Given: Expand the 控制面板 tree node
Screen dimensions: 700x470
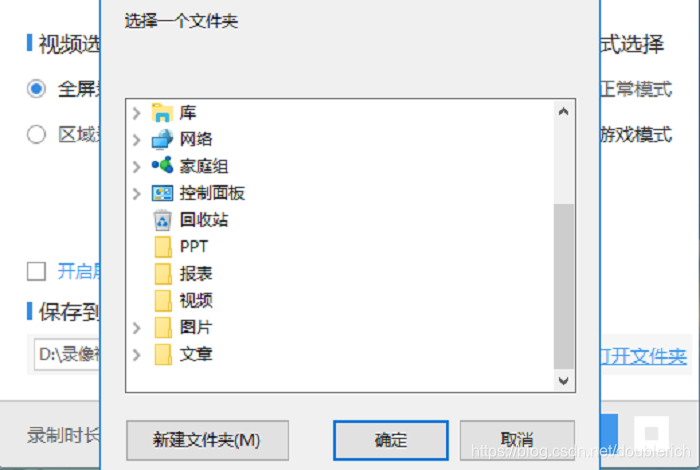Looking at the screenshot, I should [137, 194].
